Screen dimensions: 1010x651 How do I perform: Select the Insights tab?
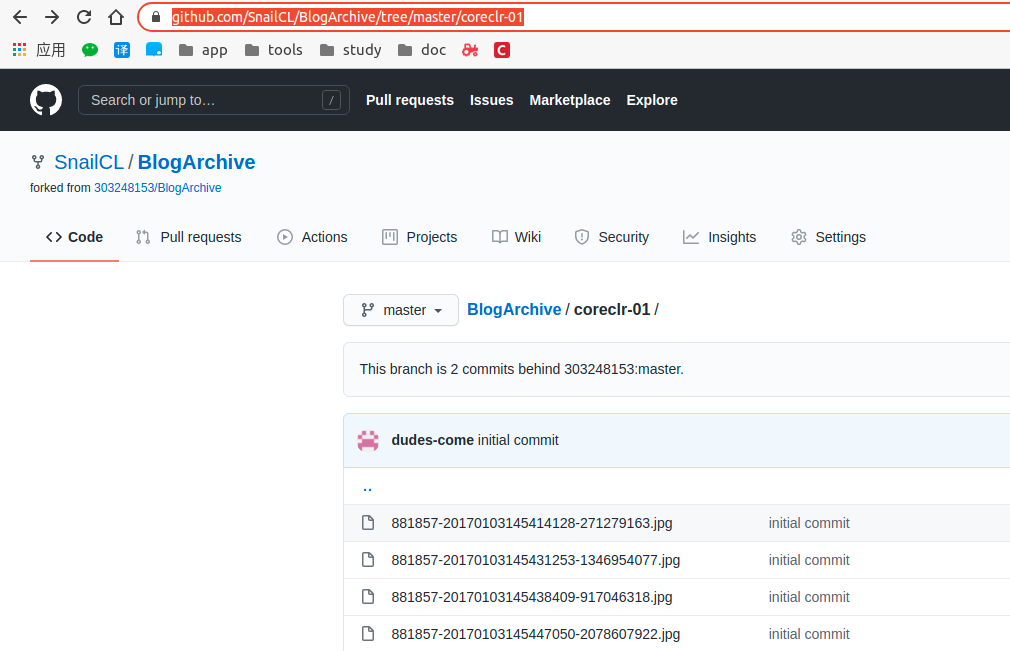[x=719, y=237]
